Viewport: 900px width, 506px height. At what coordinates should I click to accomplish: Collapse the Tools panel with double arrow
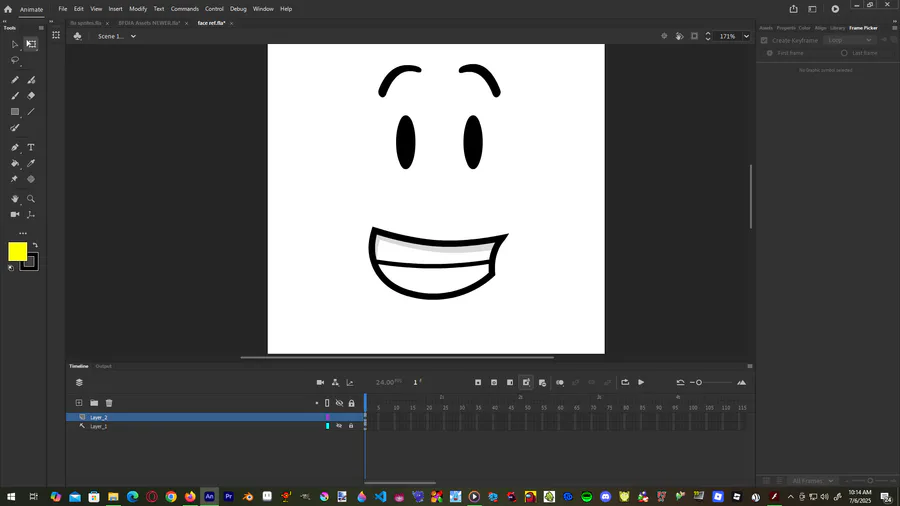tap(5, 21)
